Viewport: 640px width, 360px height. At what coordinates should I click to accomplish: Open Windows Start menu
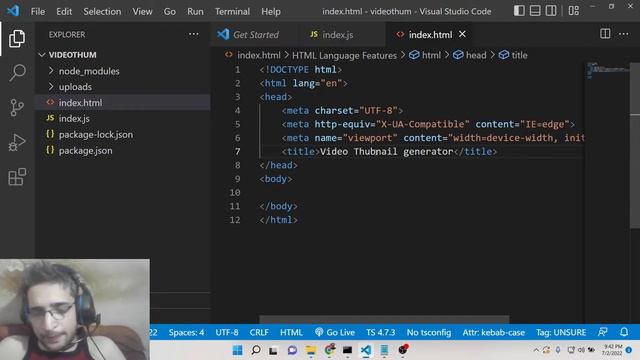(237, 350)
